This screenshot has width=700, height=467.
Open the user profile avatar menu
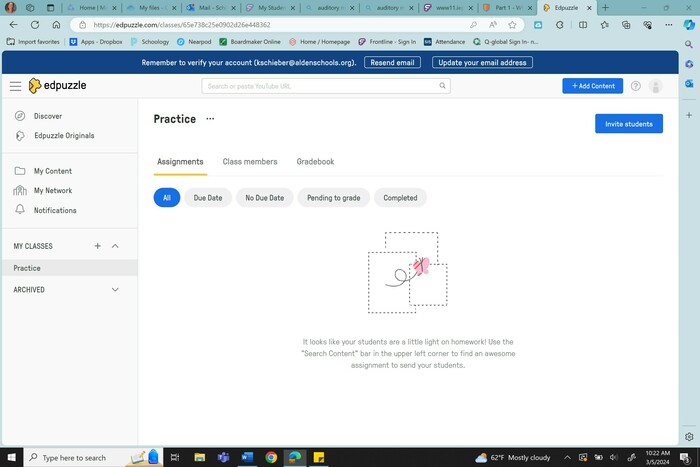point(656,87)
